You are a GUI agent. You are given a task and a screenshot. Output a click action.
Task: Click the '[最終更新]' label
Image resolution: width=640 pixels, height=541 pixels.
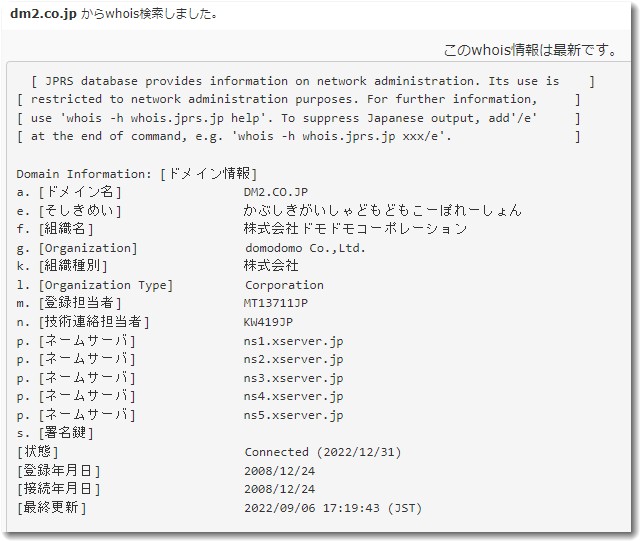coord(51,508)
